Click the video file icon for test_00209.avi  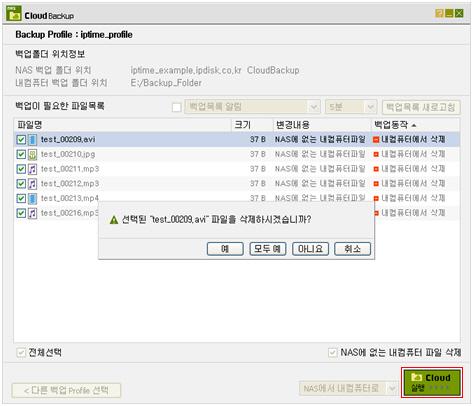(x=32, y=140)
